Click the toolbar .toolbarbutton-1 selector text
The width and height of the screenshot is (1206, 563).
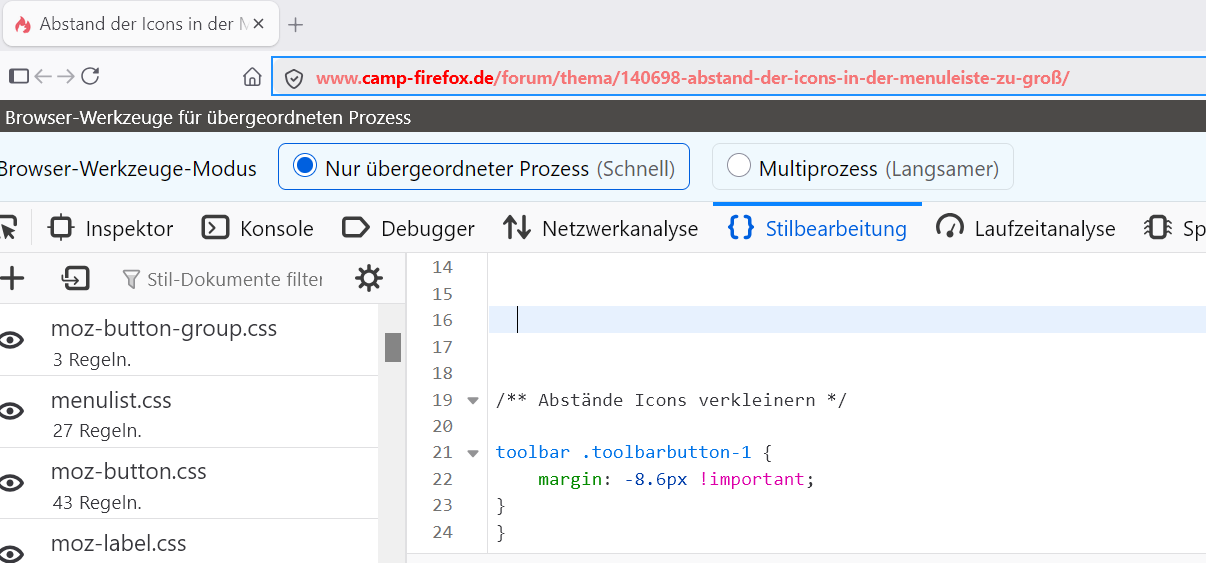pos(623,453)
